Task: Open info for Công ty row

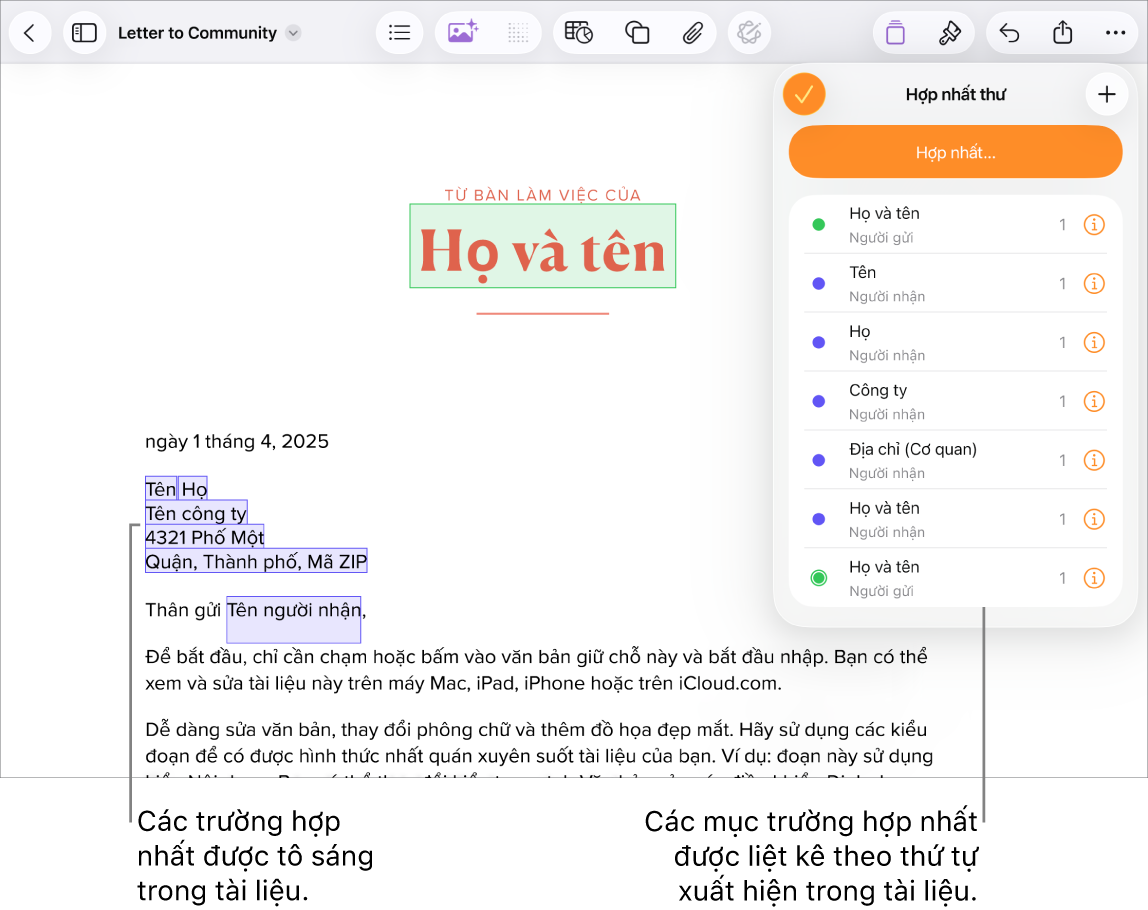Action: [1094, 401]
